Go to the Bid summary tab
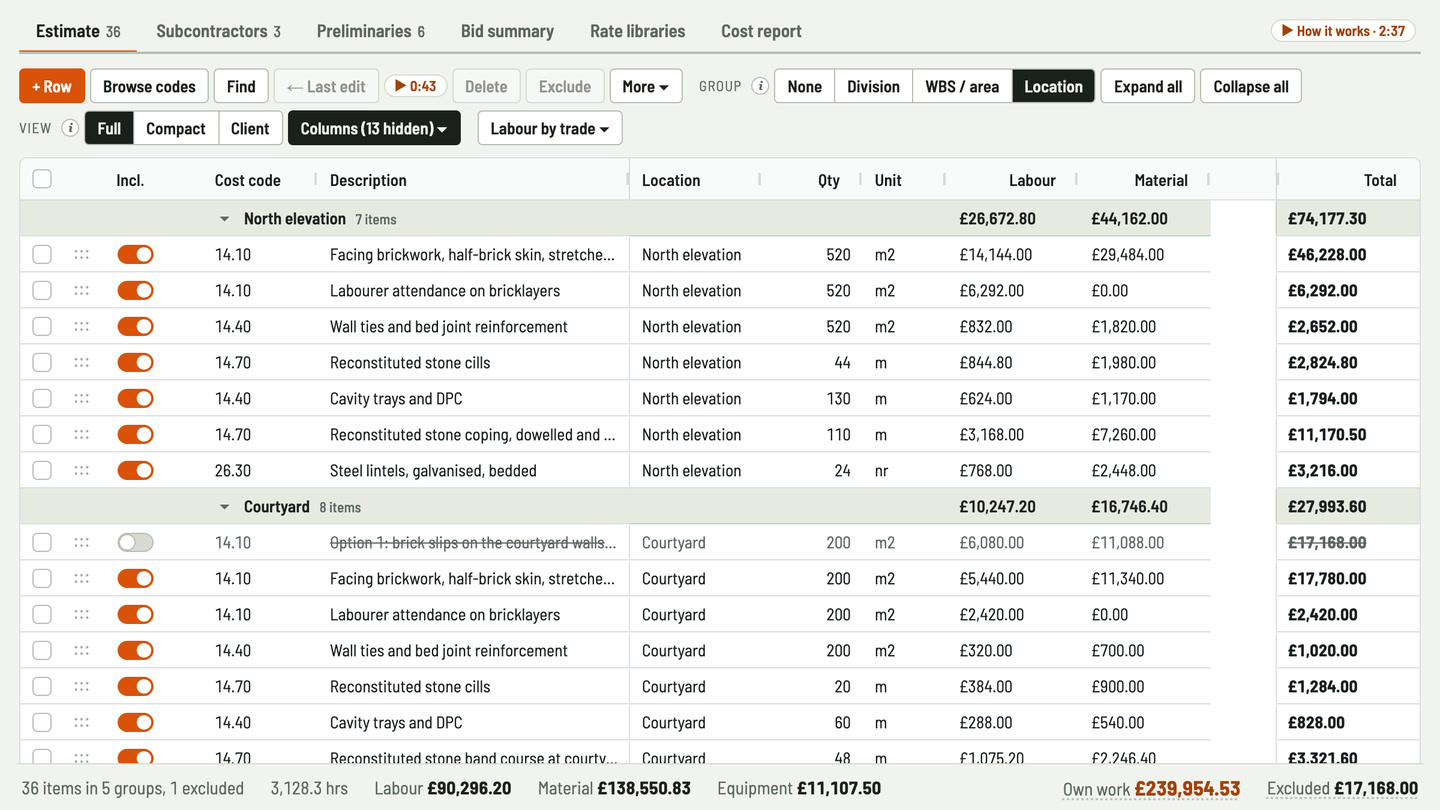 507,31
